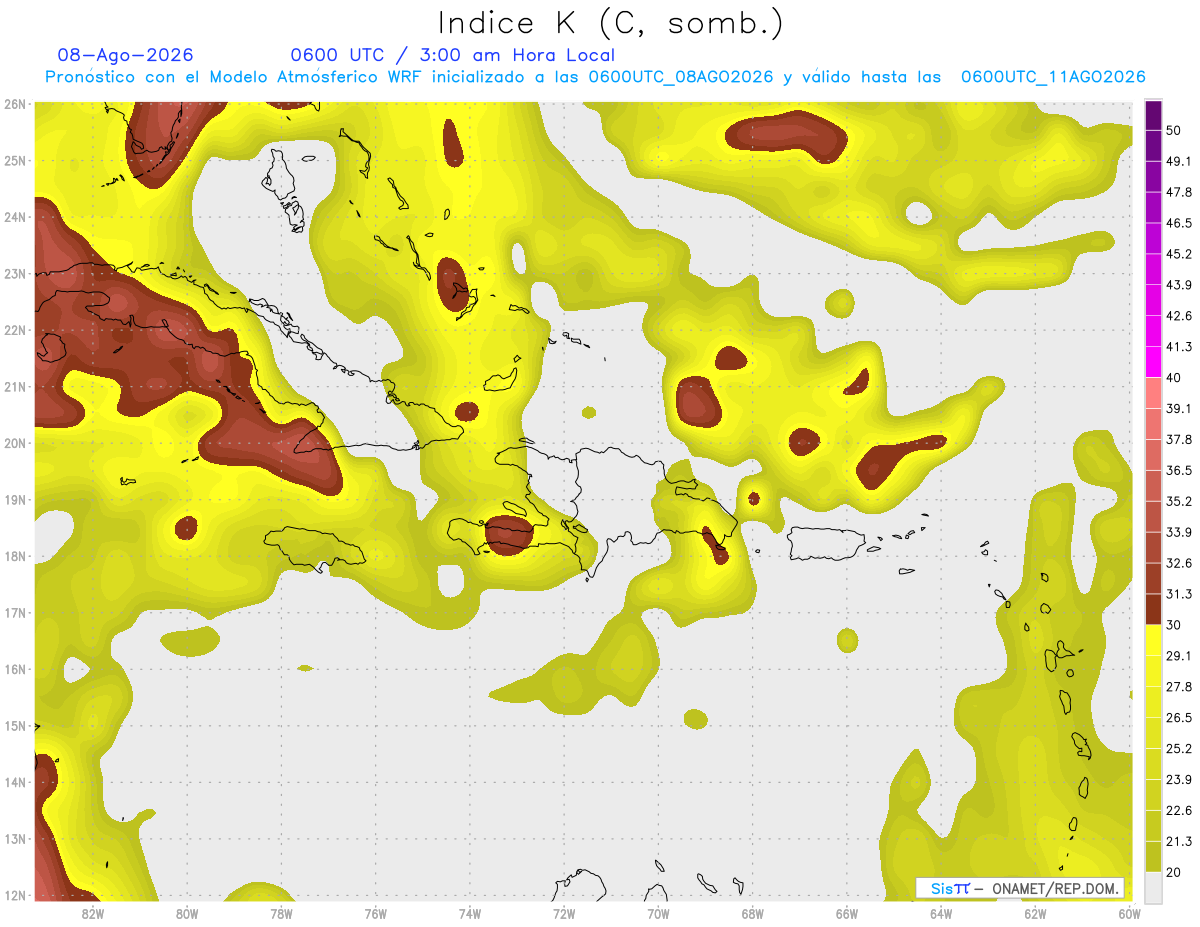Click the longitude label "72W"
Screen dimensions: 1200x927
point(564,913)
